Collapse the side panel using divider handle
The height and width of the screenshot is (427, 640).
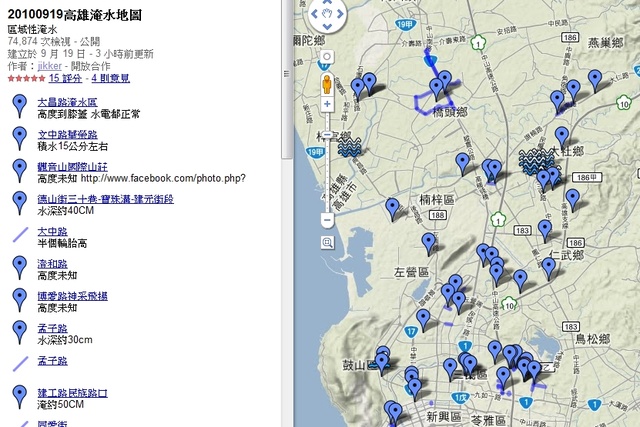(x=287, y=74)
